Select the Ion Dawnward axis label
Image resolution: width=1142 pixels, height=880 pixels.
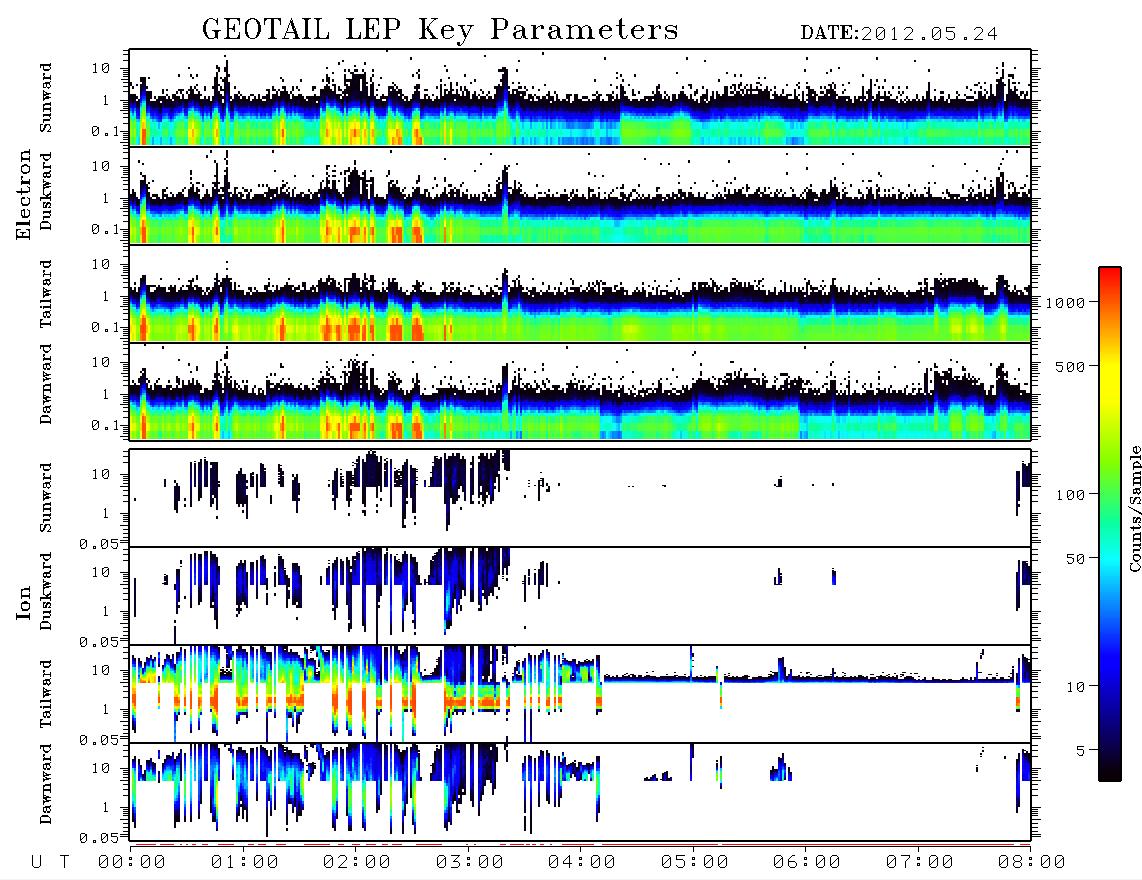46,785
